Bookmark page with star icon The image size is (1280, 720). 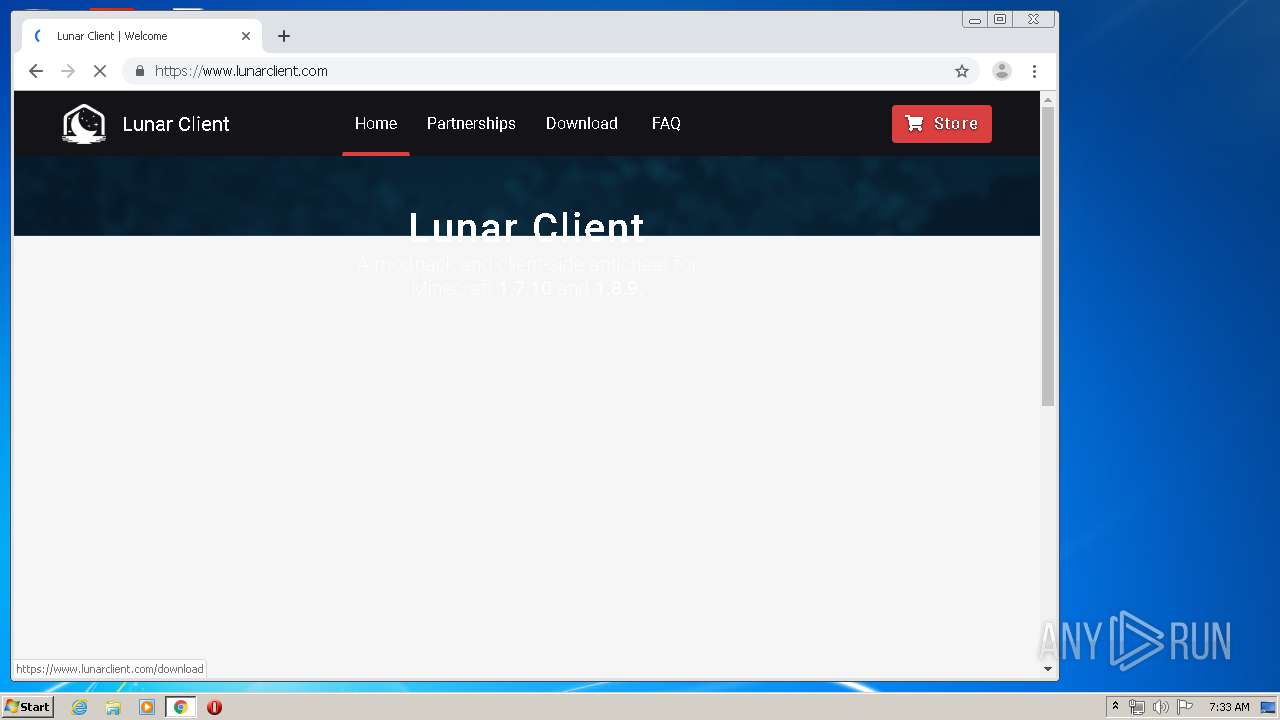click(x=962, y=71)
